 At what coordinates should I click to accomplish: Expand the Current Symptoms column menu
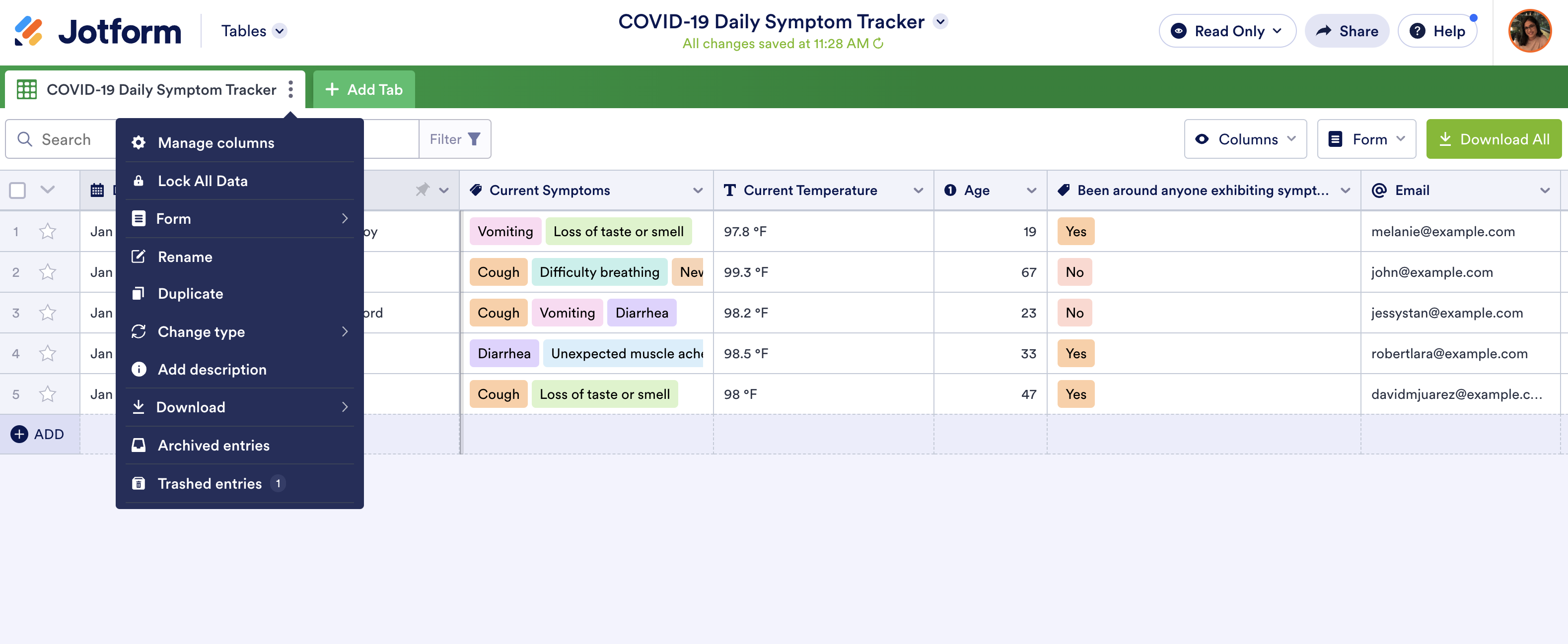click(x=698, y=191)
